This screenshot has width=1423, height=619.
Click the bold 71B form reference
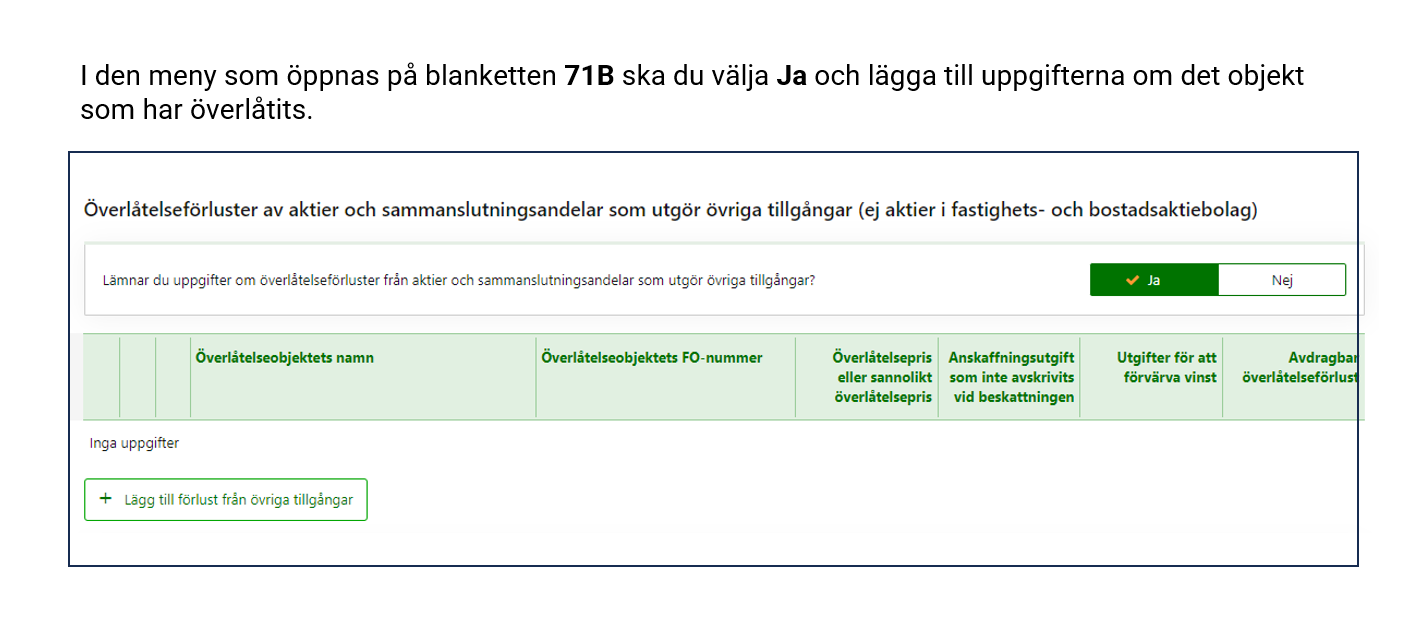pyautogui.click(x=589, y=77)
